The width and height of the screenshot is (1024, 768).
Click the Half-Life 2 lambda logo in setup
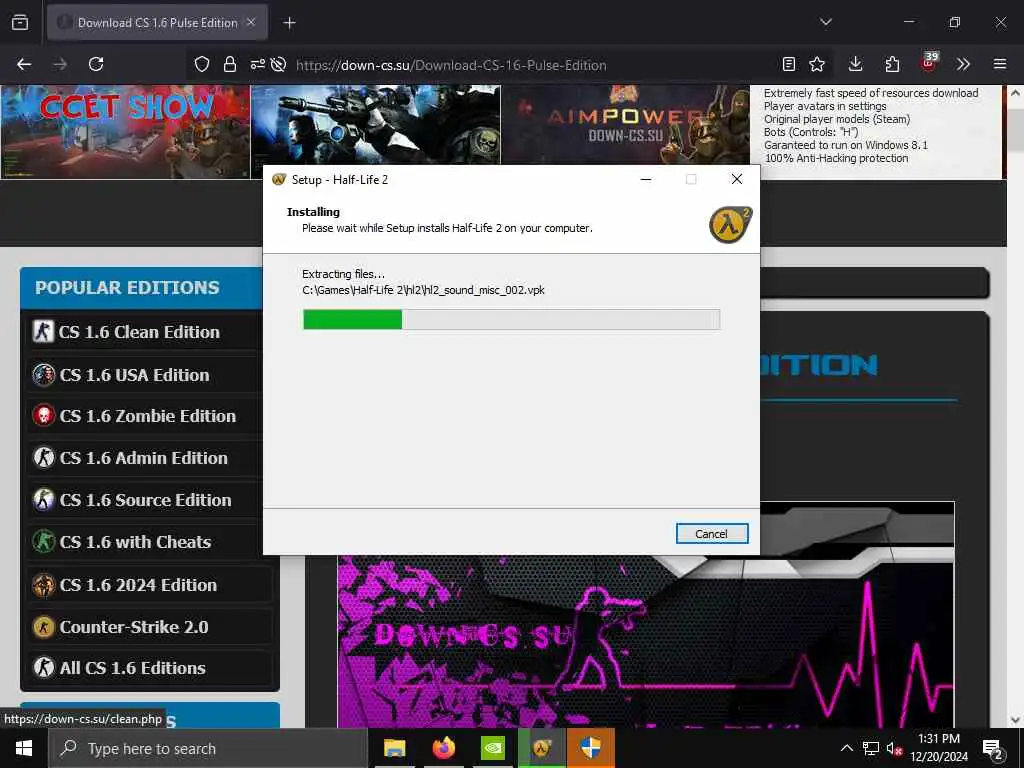point(730,225)
